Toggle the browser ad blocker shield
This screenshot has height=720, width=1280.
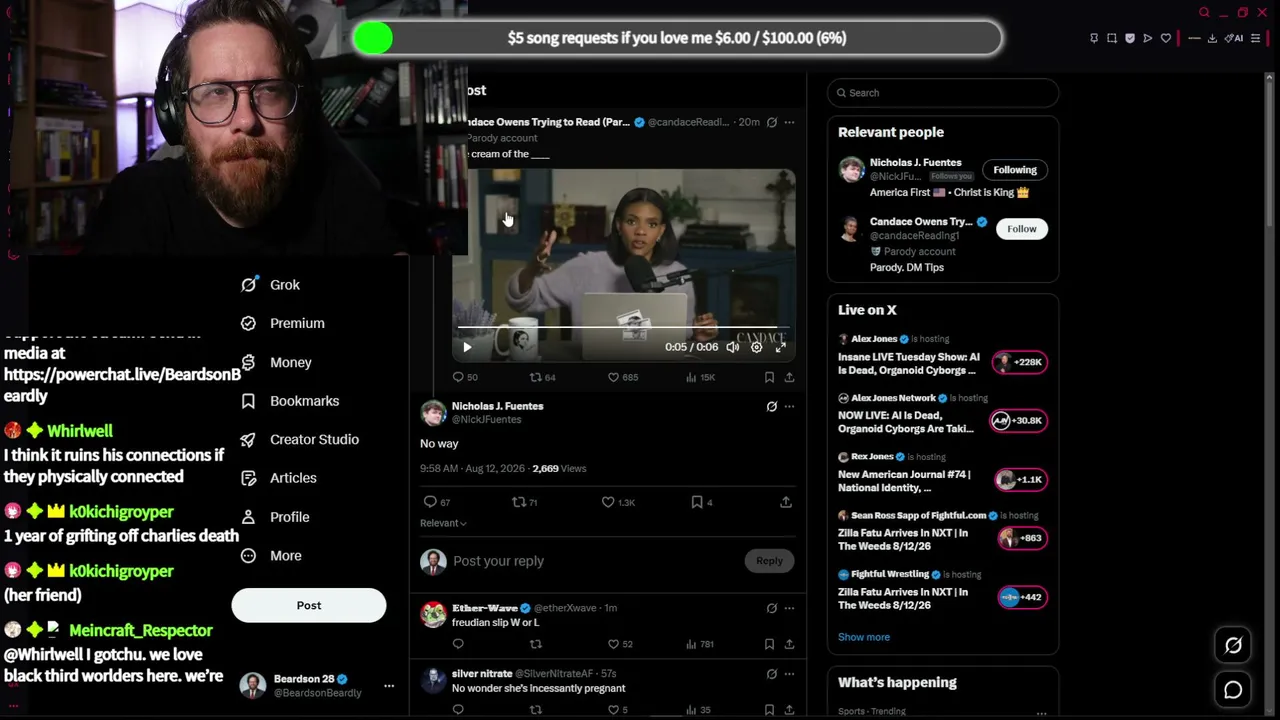pos(1130,38)
